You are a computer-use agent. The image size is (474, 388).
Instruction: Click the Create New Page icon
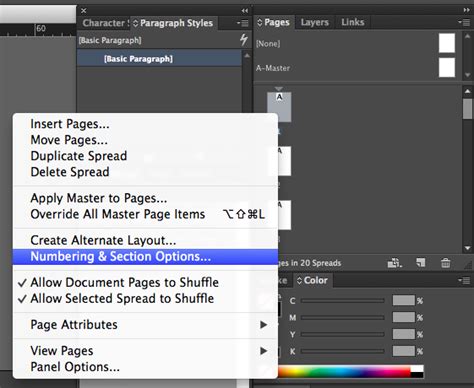(421, 263)
